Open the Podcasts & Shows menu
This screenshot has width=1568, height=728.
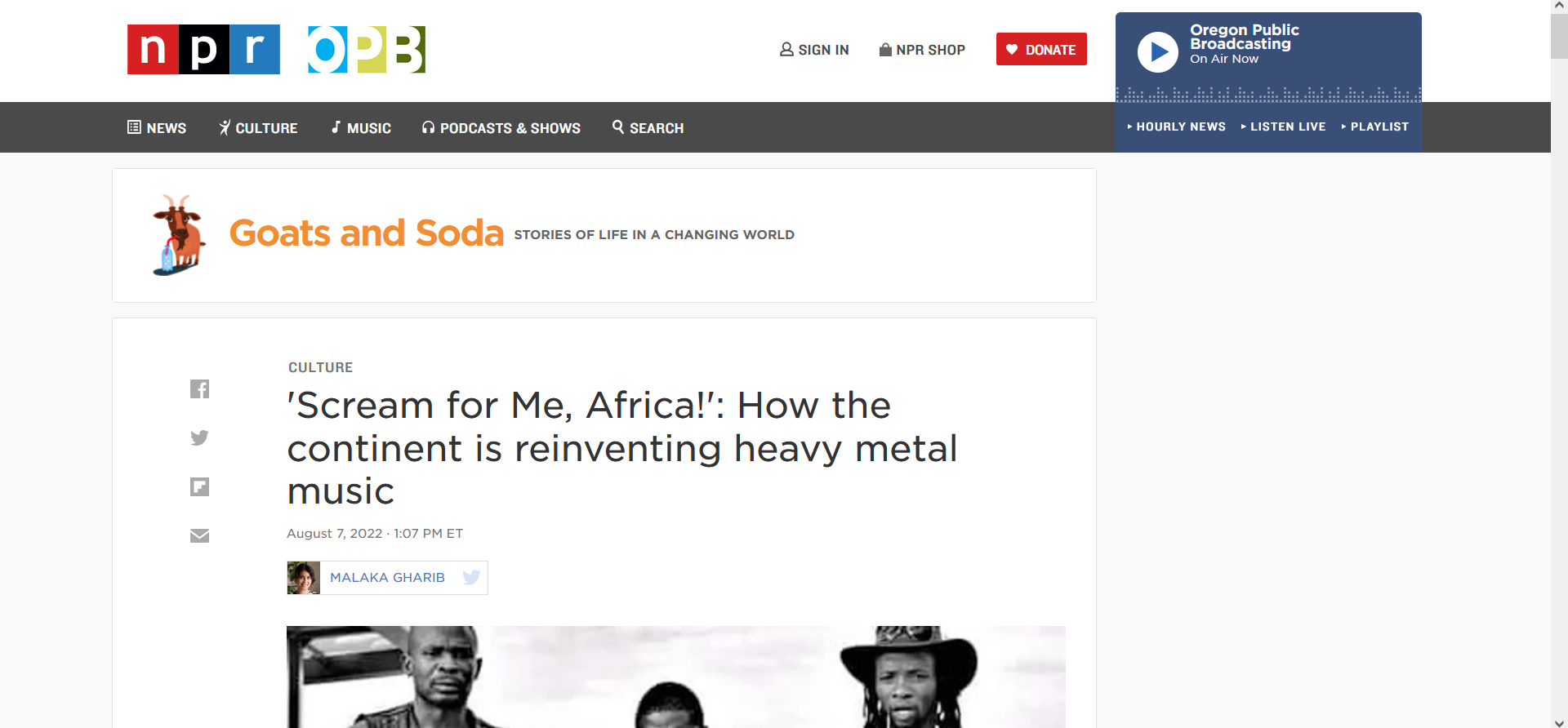click(501, 128)
